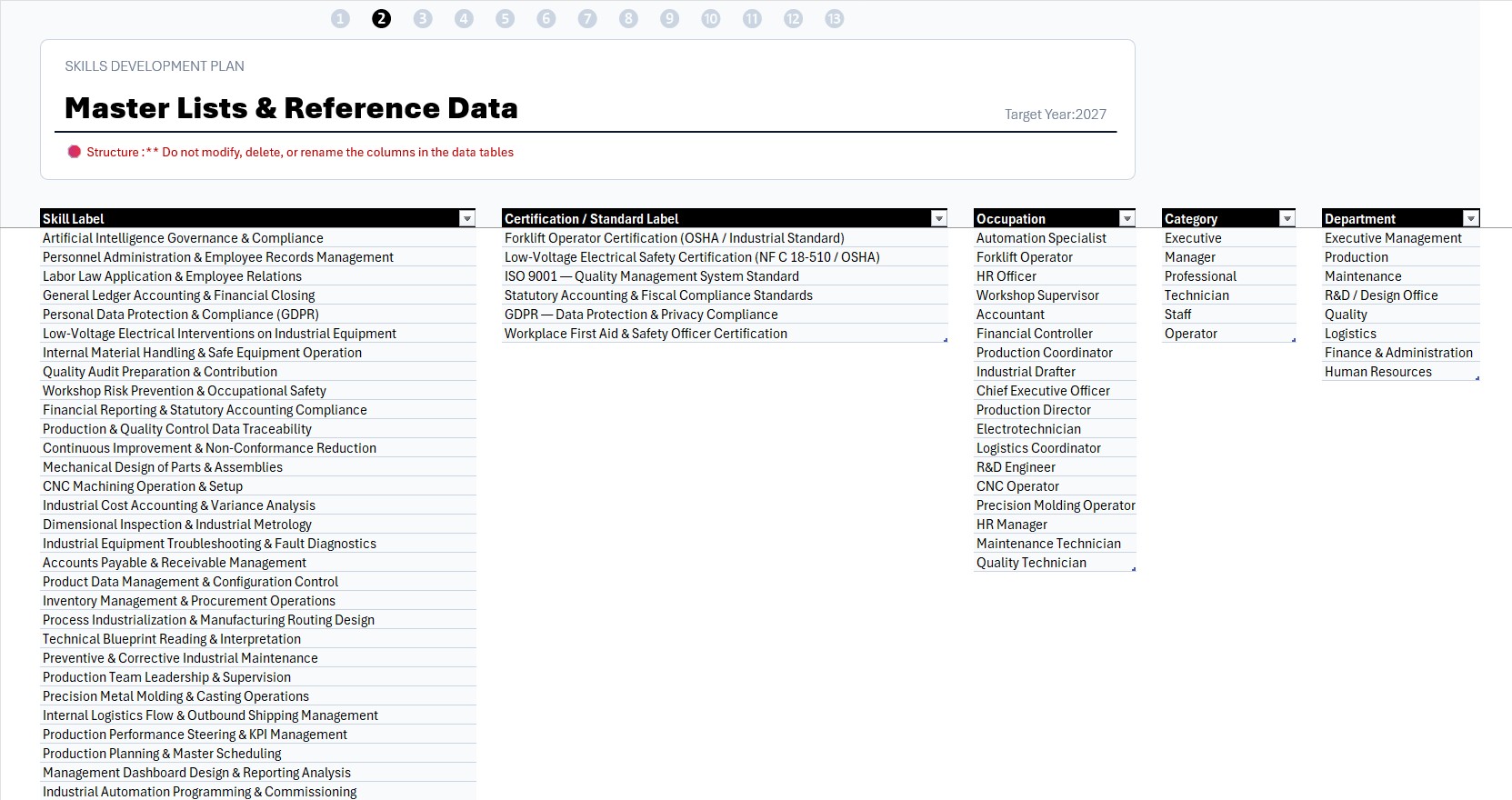Click the 'Chief Executive Officer' occupation cell
The height and width of the screenshot is (800, 1512).
pos(1055,391)
